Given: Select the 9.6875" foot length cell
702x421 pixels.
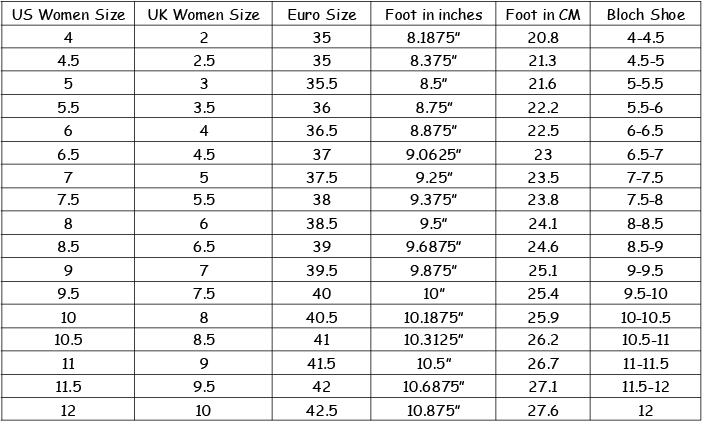Looking at the screenshot, I should click(x=433, y=246).
